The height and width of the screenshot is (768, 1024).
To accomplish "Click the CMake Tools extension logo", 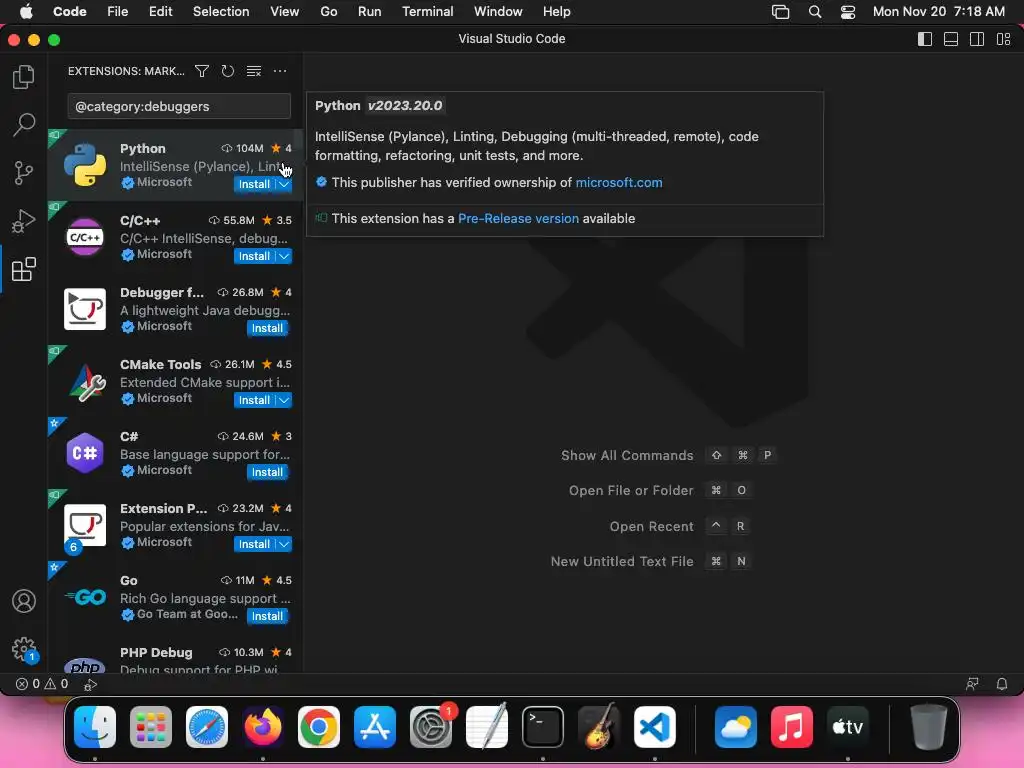I will (x=85, y=381).
